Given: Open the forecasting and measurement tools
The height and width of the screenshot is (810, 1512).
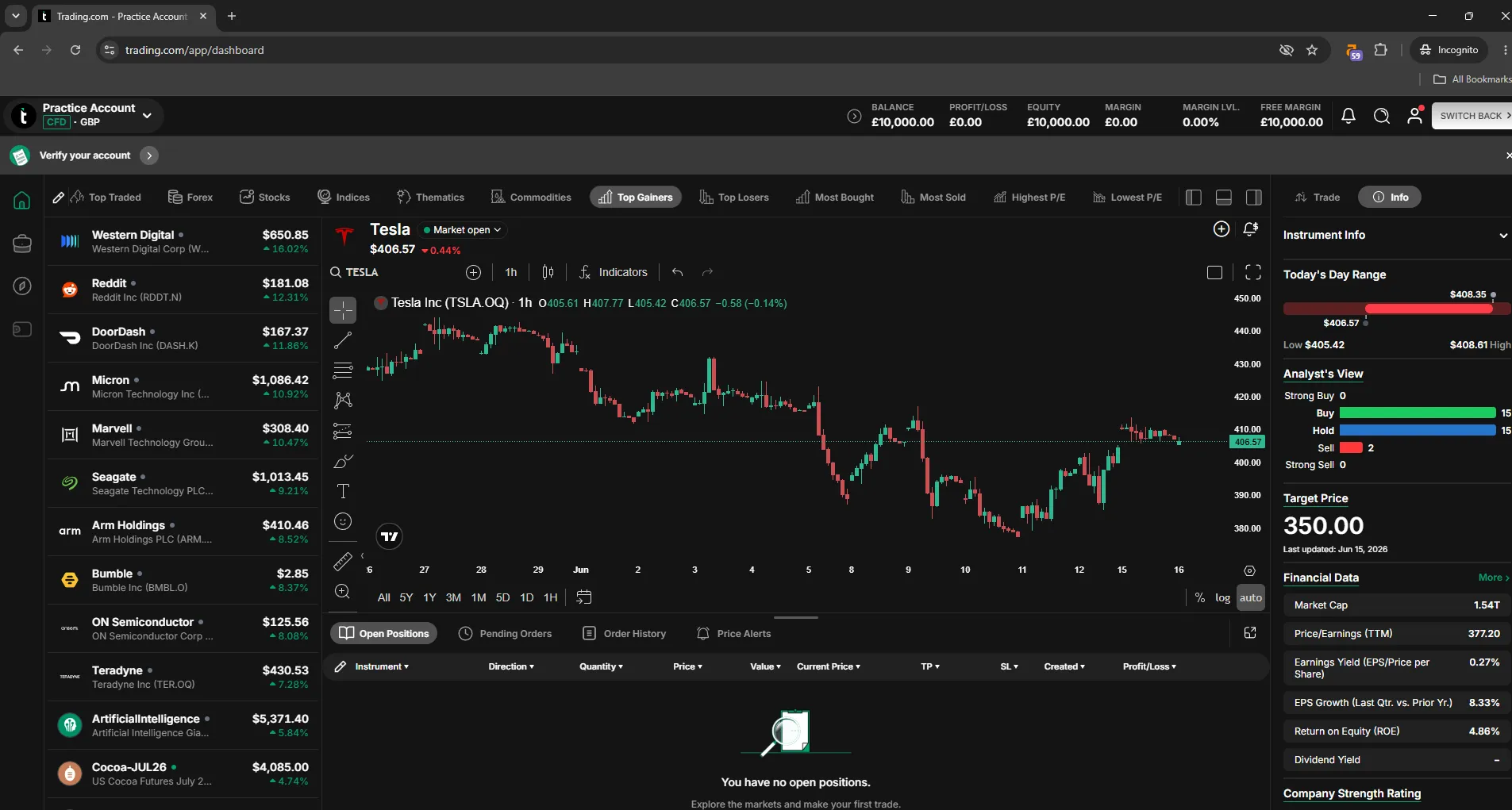Looking at the screenshot, I should coord(343,431).
